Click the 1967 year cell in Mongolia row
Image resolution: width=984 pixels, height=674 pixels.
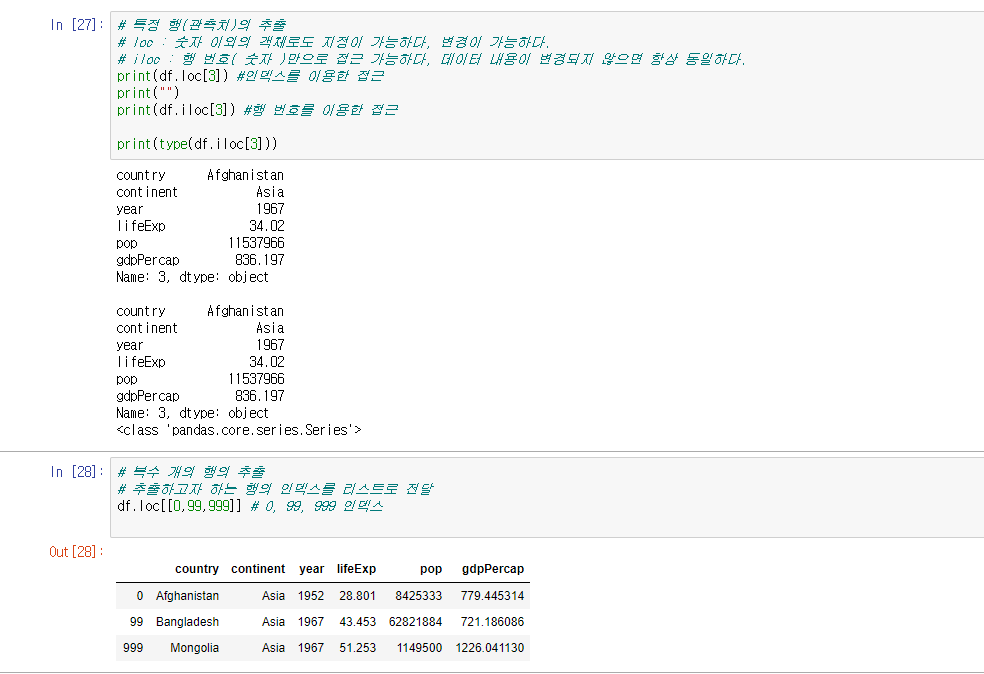tap(311, 648)
